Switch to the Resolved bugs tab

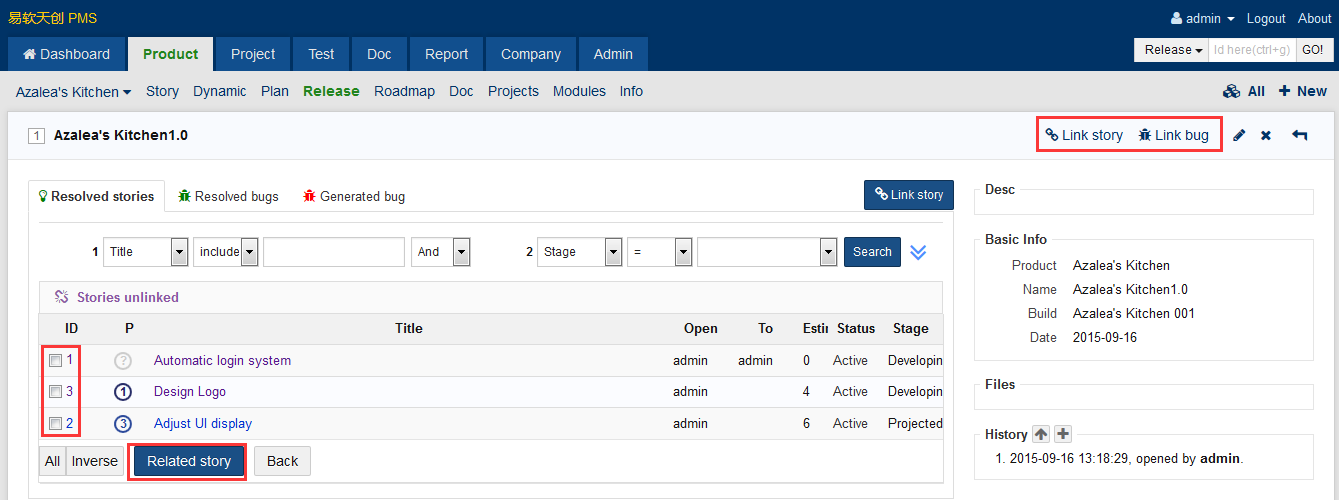pyautogui.click(x=228, y=196)
